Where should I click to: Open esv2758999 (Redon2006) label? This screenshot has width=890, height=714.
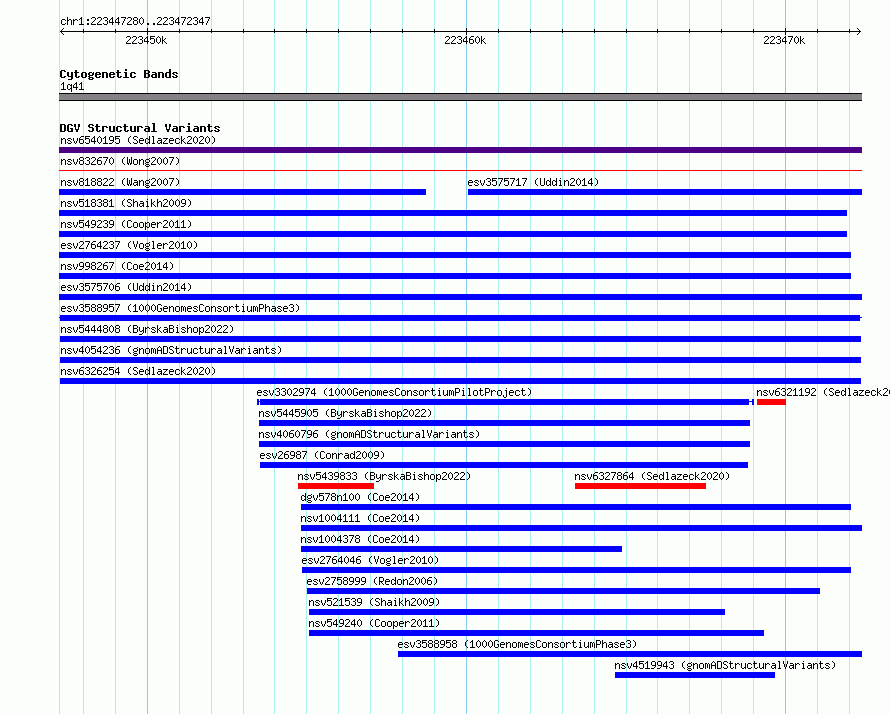pos(372,581)
